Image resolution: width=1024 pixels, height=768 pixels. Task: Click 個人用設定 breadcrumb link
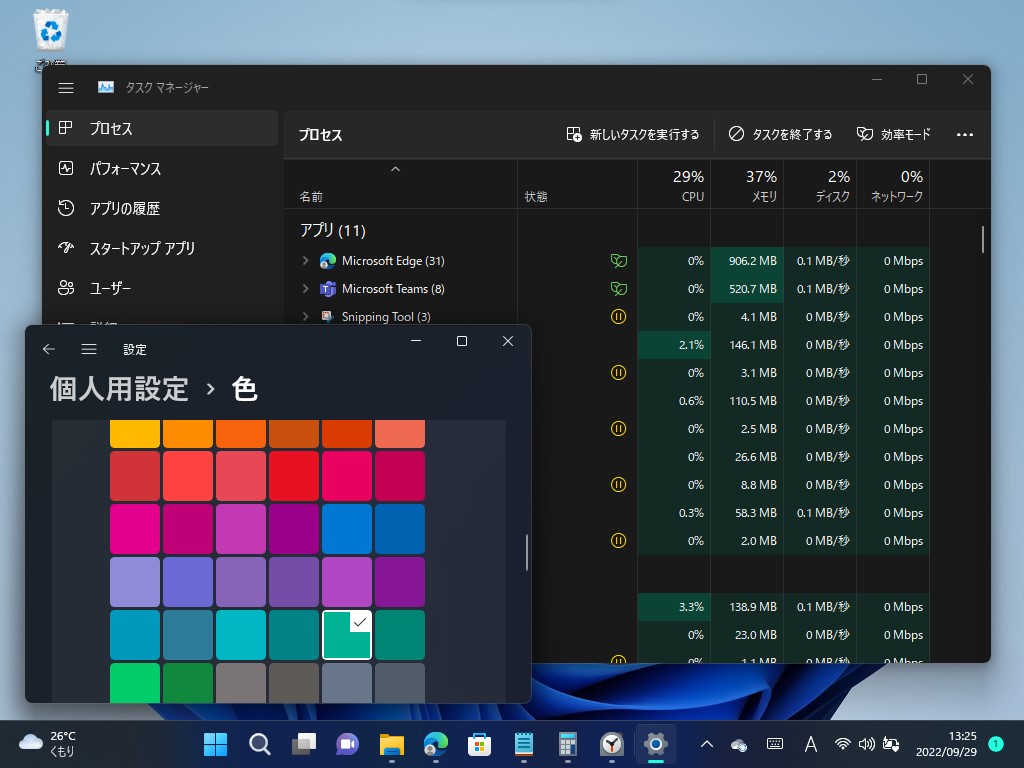coord(119,389)
